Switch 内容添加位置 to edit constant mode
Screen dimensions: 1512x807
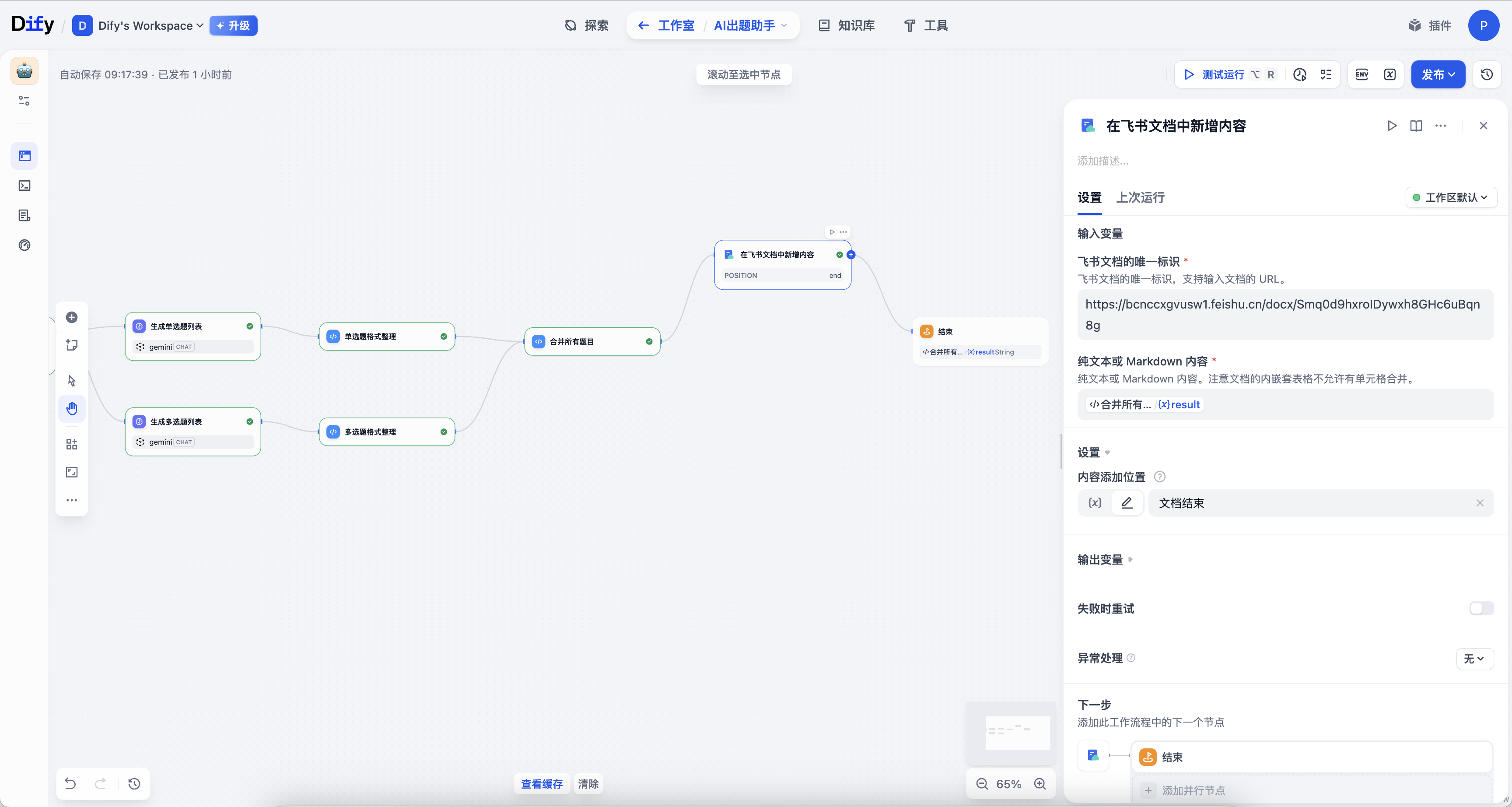click(x=1127, y=503)
